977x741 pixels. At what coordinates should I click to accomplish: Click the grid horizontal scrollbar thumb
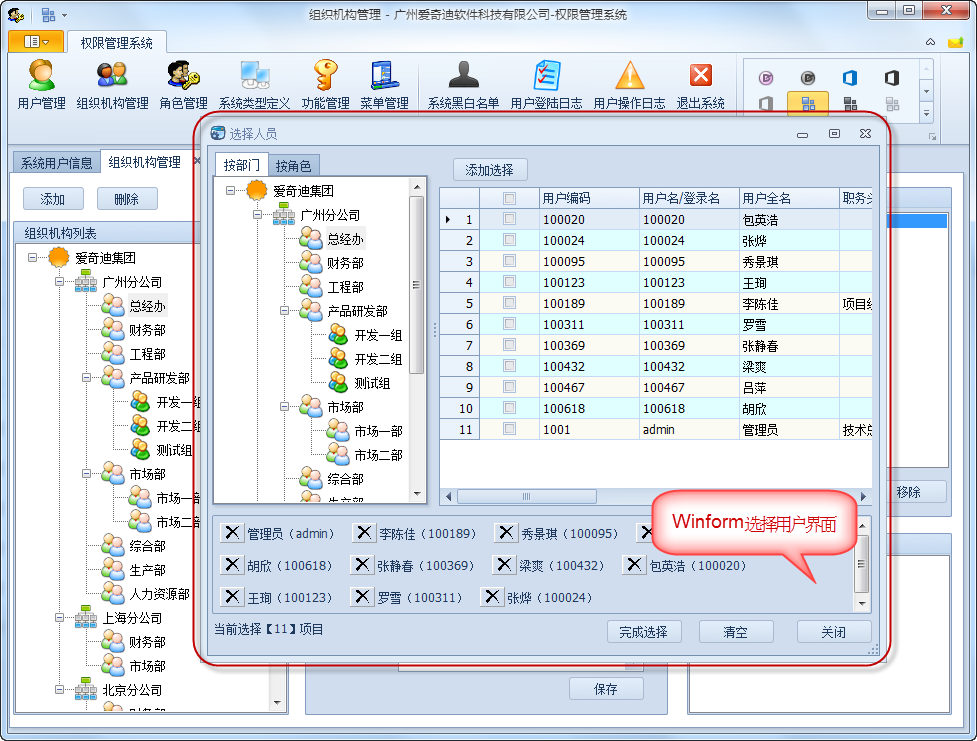527,496
